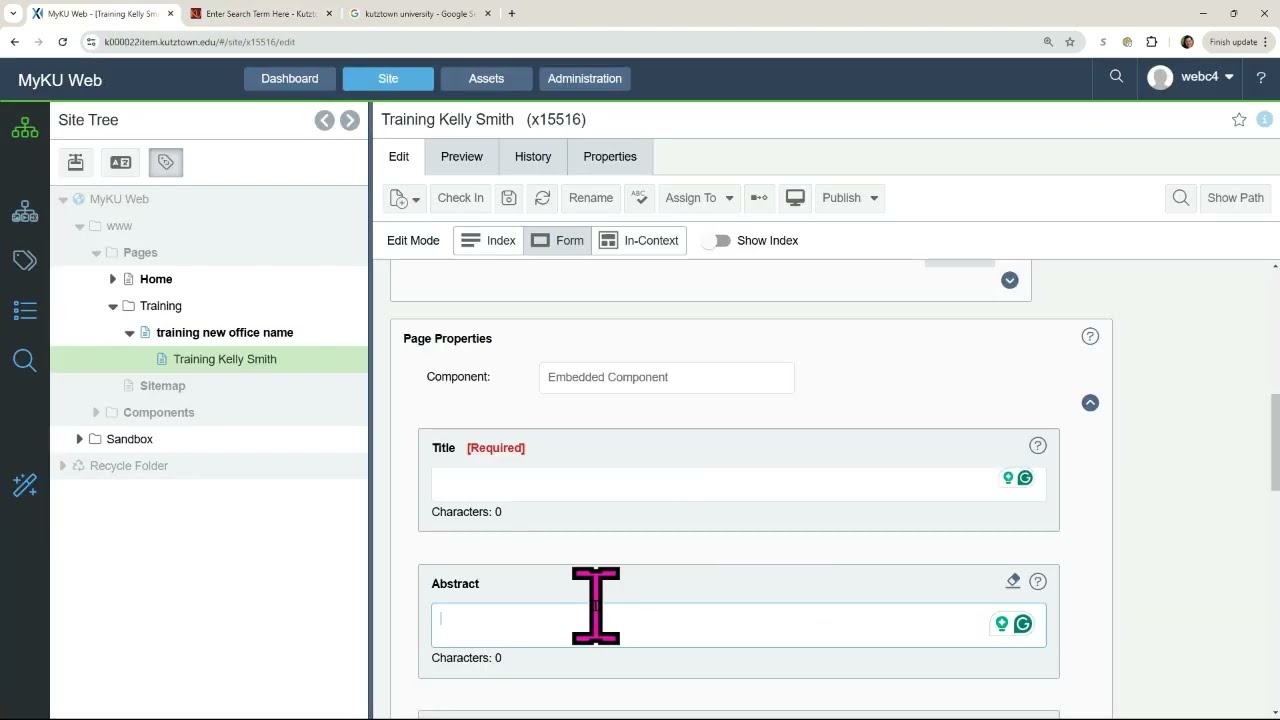1280x720 pixels.
Task: Open the magic wand tools icon
Action: tap(25, 485)
